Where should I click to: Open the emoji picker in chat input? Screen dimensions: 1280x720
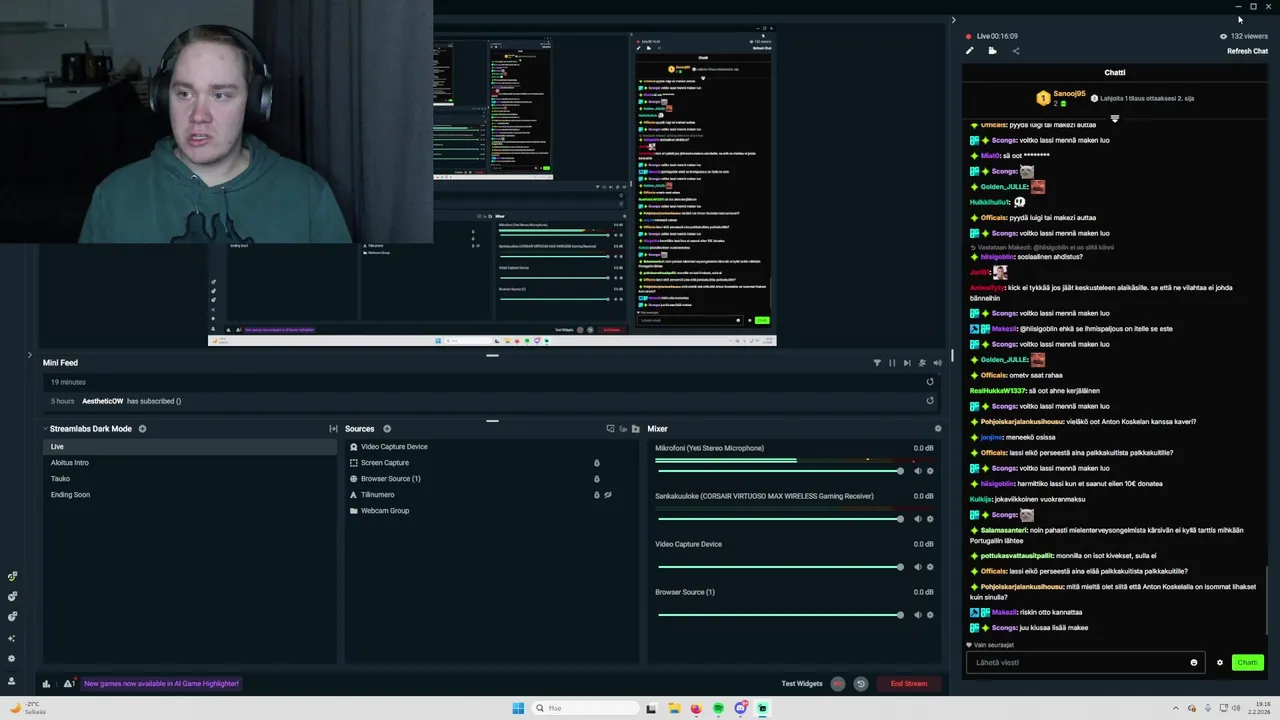coord(1193,662)
